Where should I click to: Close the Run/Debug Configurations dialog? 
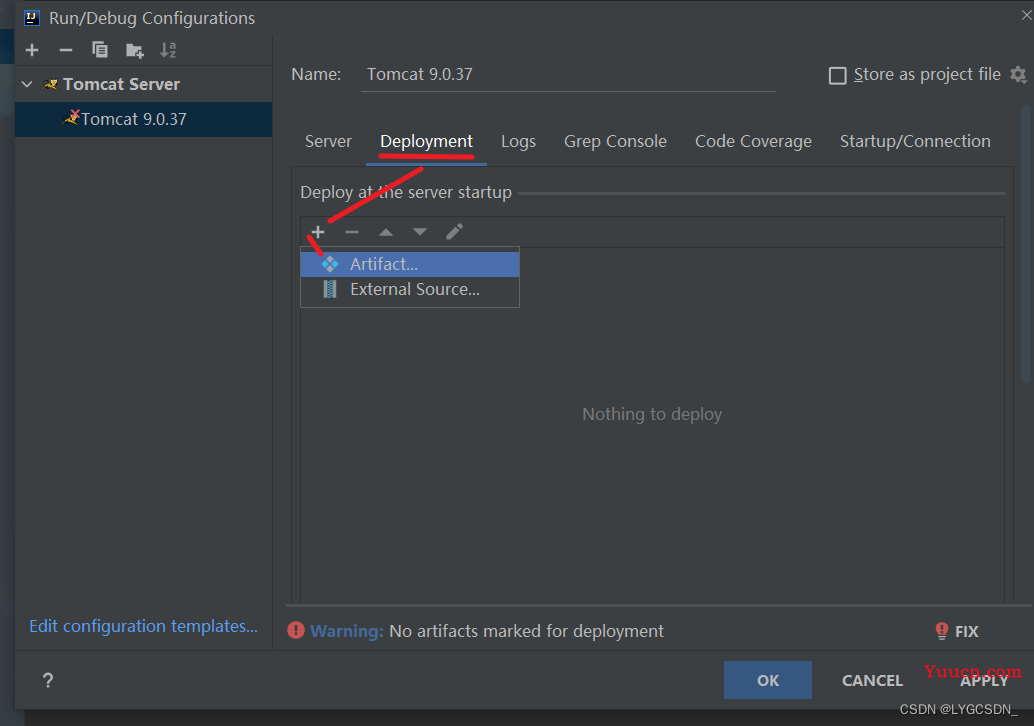pyautogui.click(x=1027, y=15)
